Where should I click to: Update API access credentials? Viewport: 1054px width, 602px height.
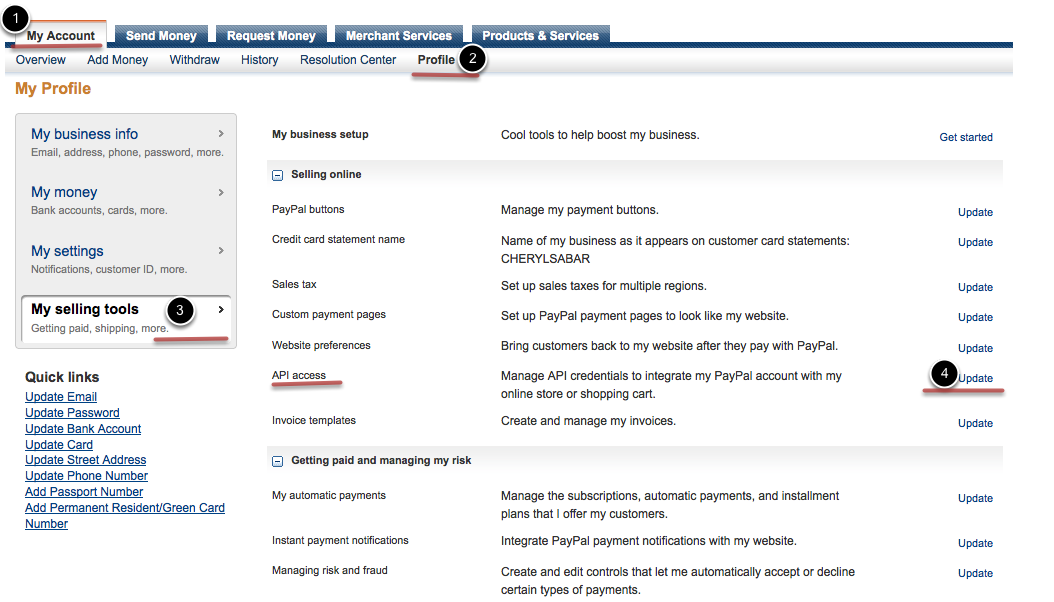[x=976, y=378]
